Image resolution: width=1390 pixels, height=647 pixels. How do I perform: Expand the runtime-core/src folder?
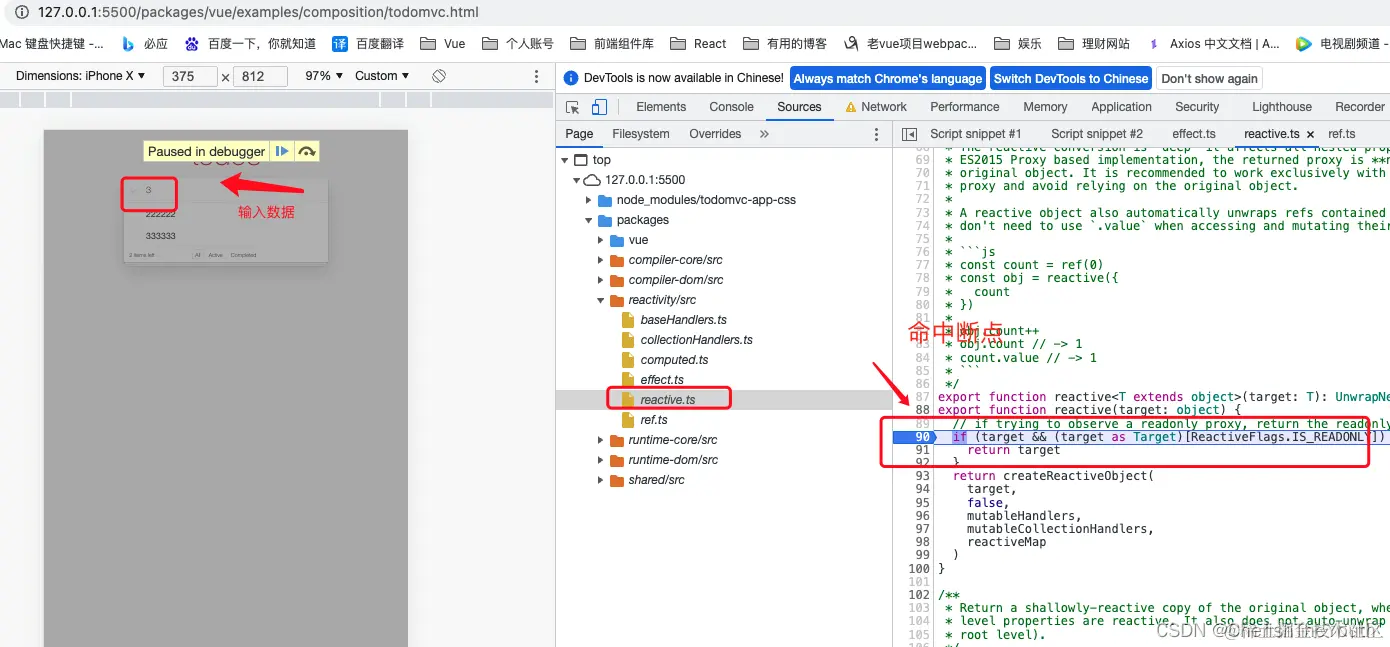(601, 440)
